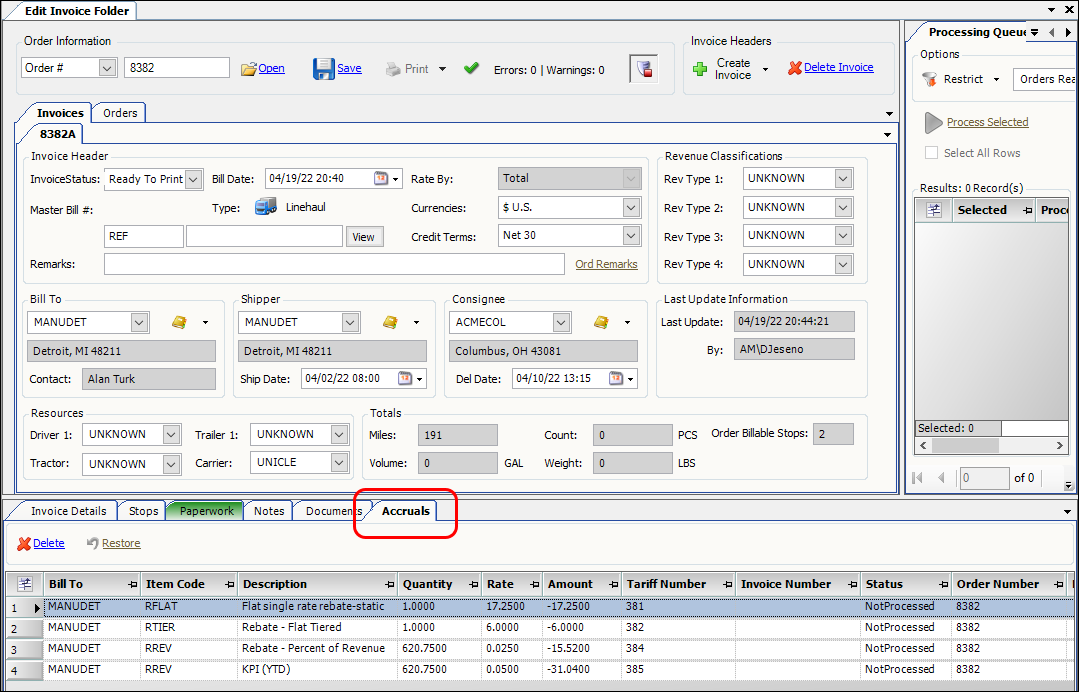This screenshot has height=692, width=1079.
Task: Click the Open folder icon
Action: tap(249, 69)
